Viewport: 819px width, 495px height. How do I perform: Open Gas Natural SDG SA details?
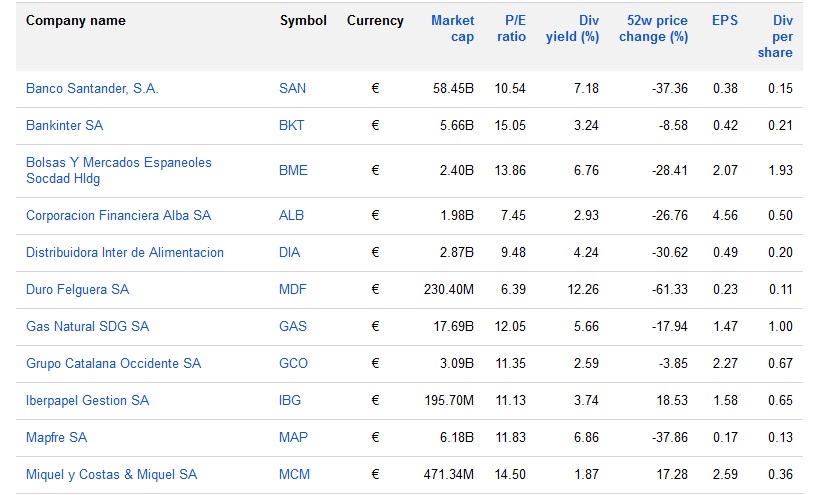(x=87, y=326)
